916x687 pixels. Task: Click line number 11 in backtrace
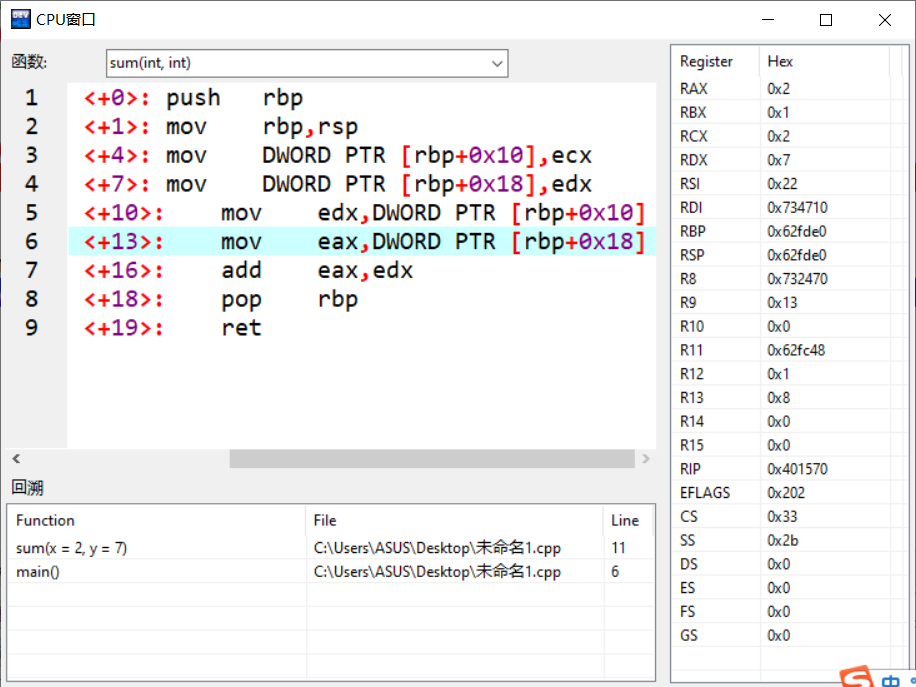[x=618, y=548]
